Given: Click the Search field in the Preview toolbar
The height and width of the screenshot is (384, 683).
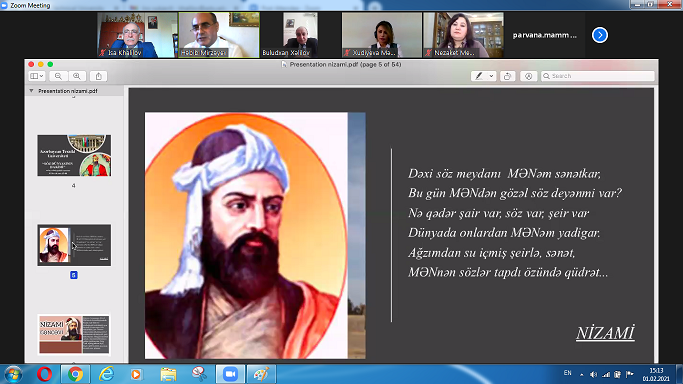Looking at the screenshot, I should pos(598,76).
